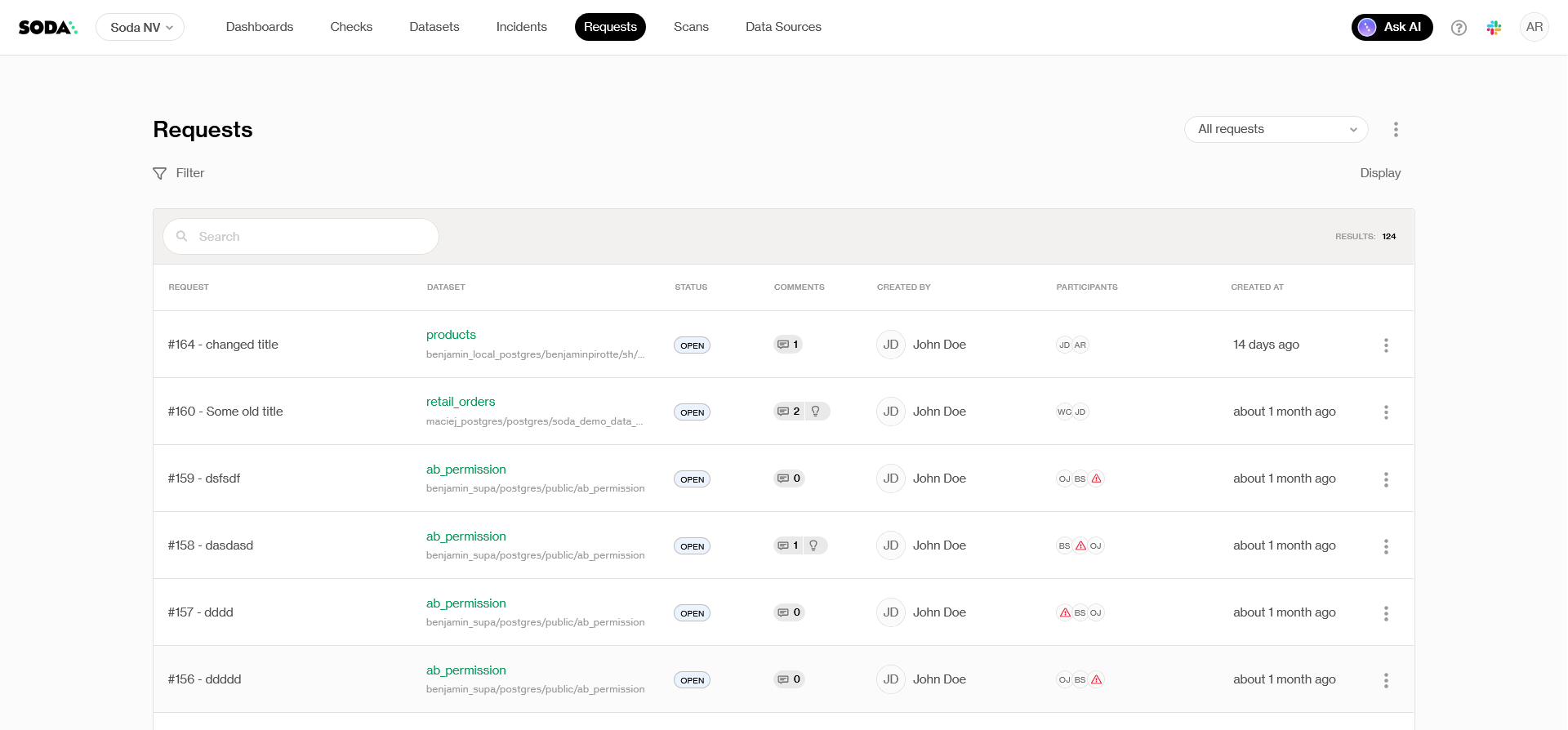Image resolution: width=1568 pixels, height=730 pixels.
Task: Click comments icon for request #159
Action: [783, 479]
